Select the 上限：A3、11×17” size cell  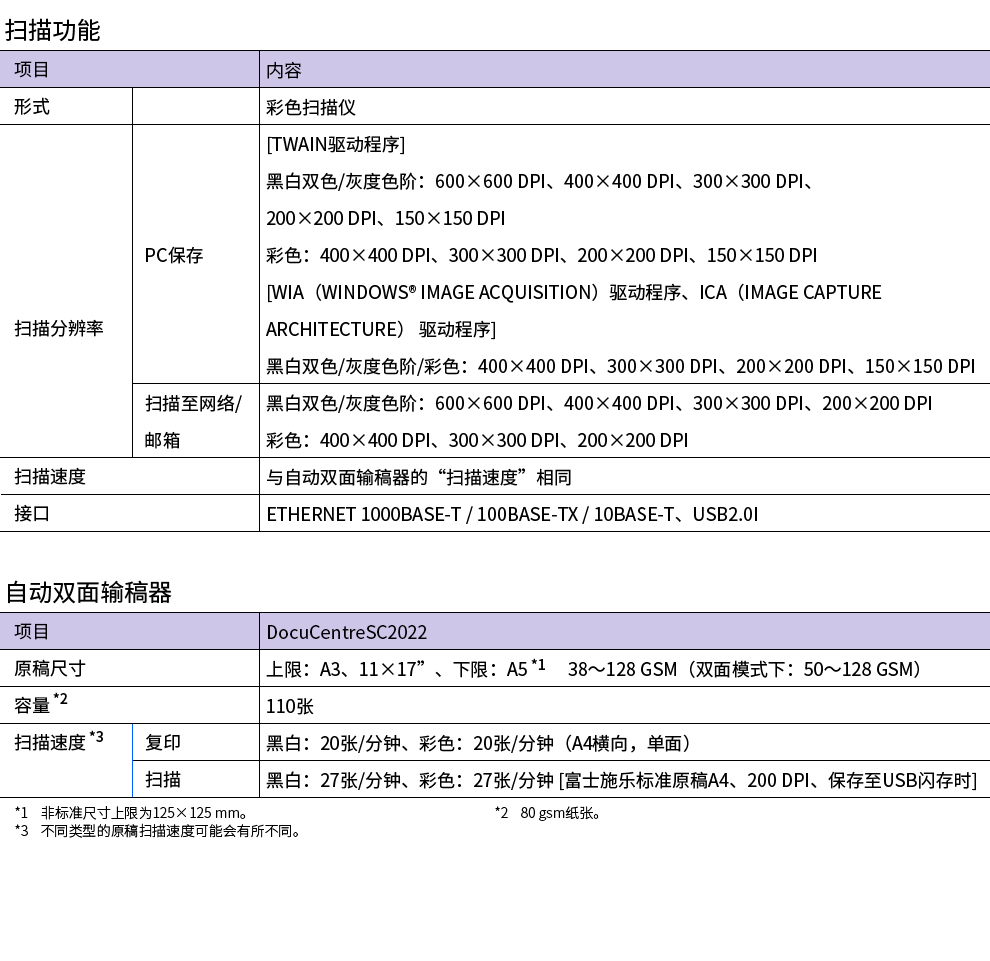[x=594, y=669]
